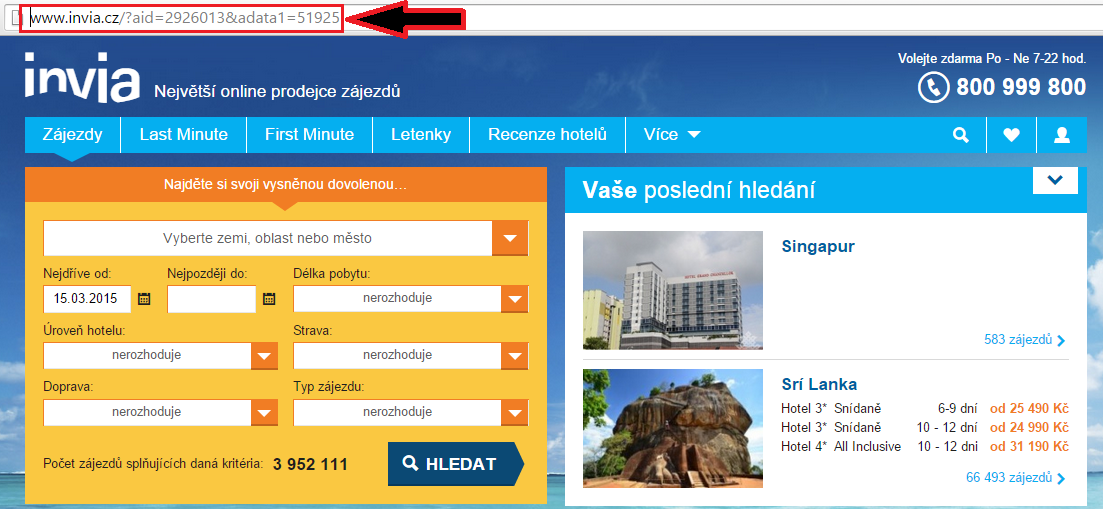This screenshot has width=1103, height=509.
Task: Open calendar for Nejdříve od date
Action: [144, 298]
